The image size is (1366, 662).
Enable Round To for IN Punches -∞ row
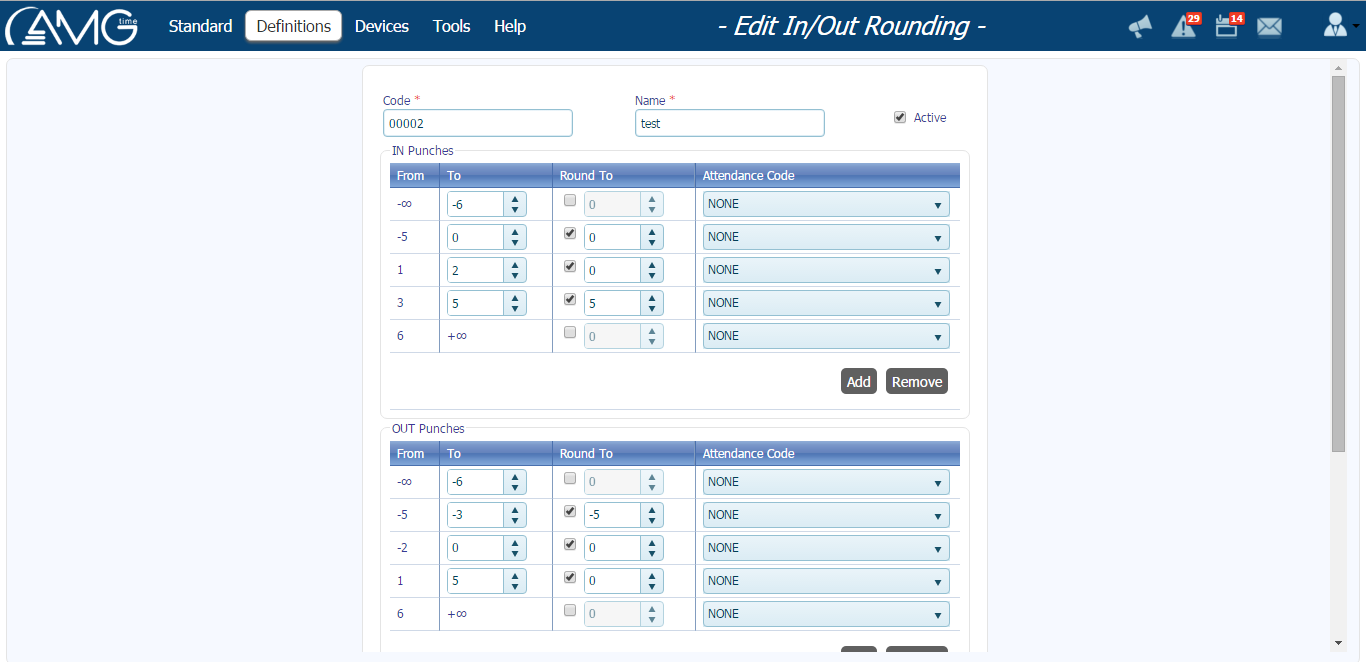pyautogui.click(x=570, y=201)
